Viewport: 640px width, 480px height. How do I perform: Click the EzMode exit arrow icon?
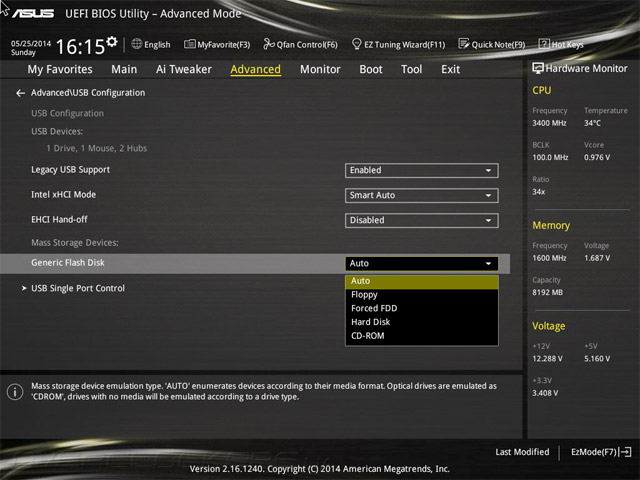coord(625,452)
